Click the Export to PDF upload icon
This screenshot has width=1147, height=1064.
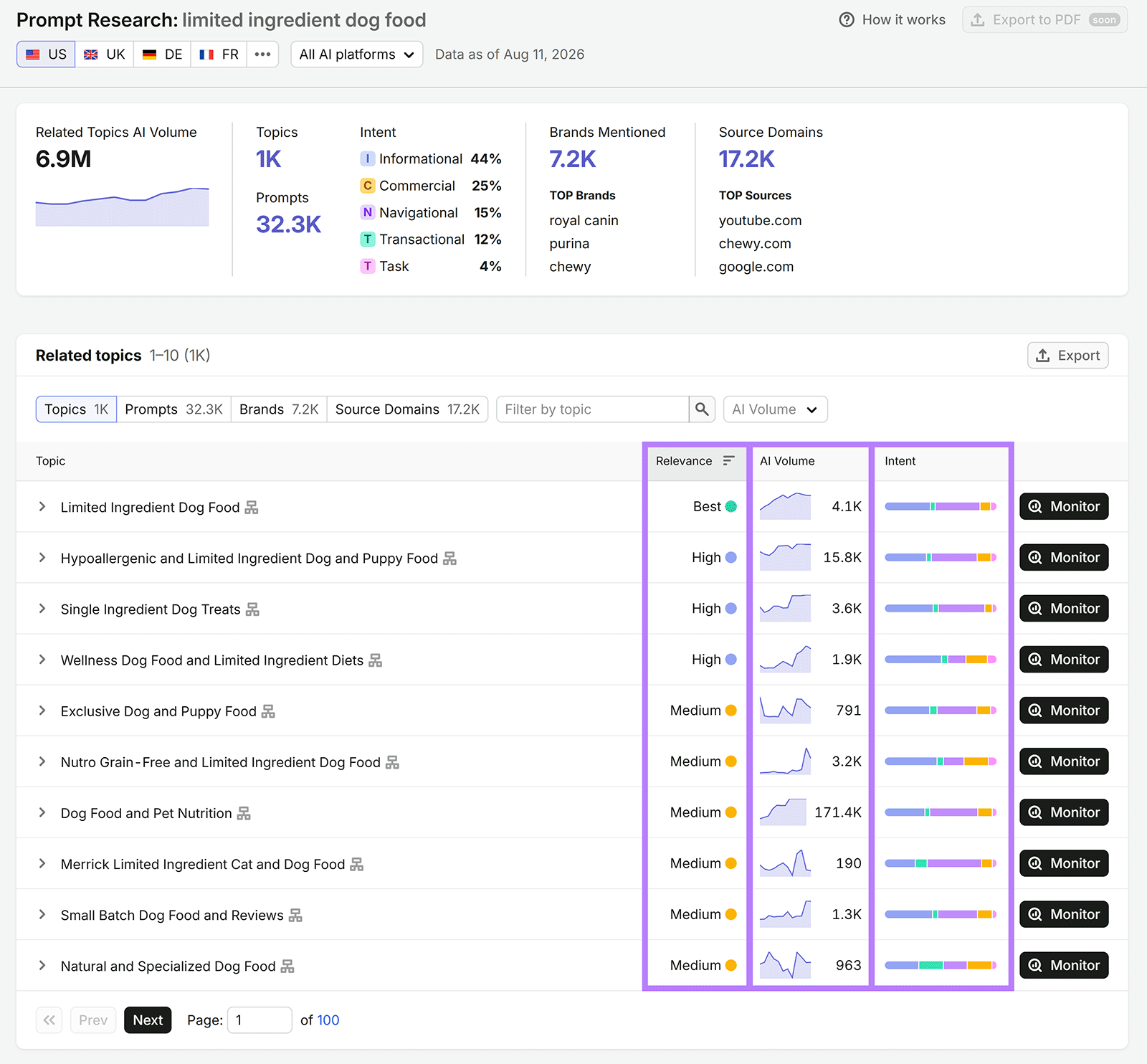pos(977,20)
